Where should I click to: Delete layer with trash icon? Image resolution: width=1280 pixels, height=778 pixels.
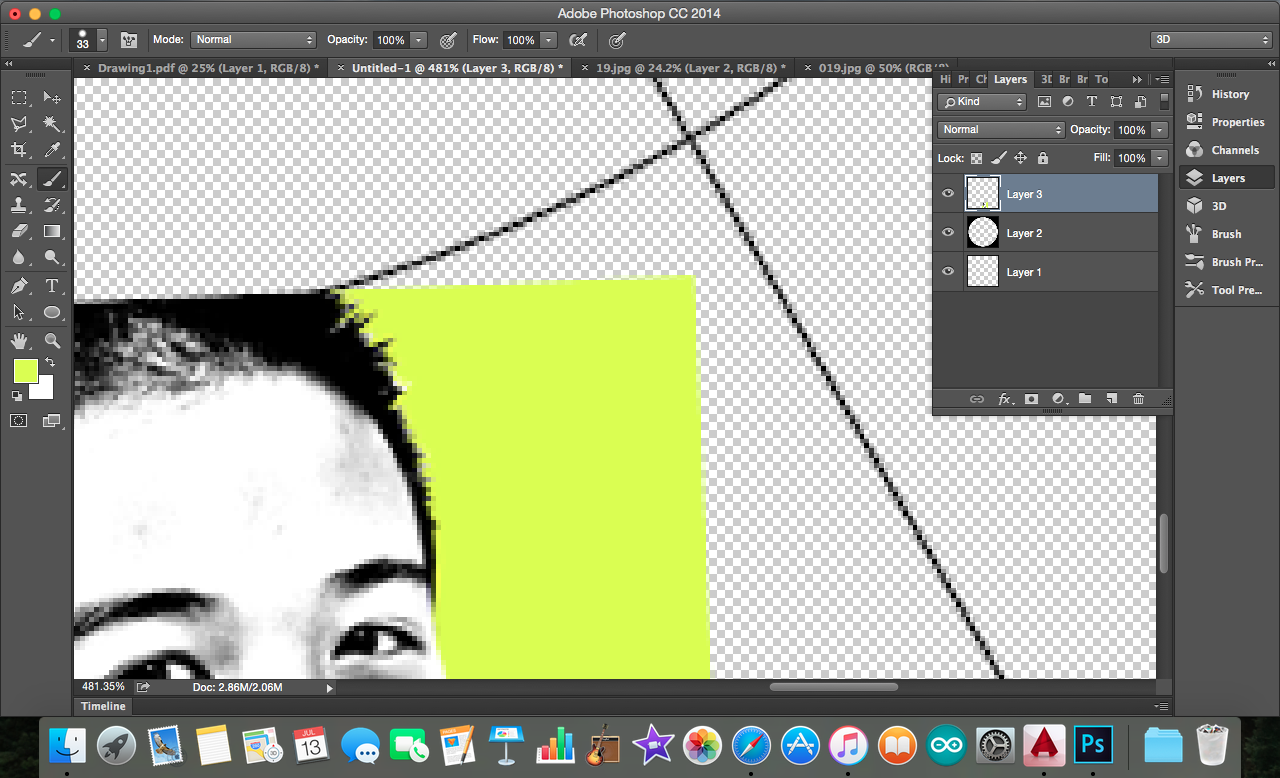pyautogui.click(x=1138, y=399)
